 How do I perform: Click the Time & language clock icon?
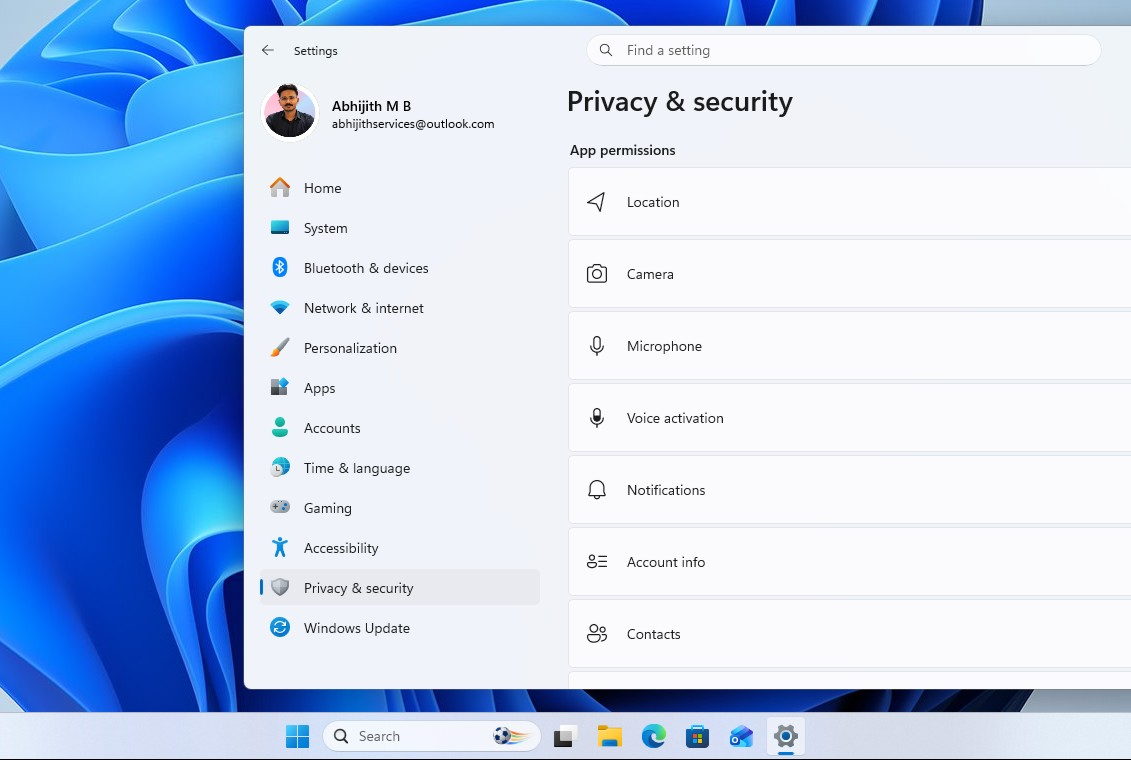pyautogui.click(x=280, y=467)
